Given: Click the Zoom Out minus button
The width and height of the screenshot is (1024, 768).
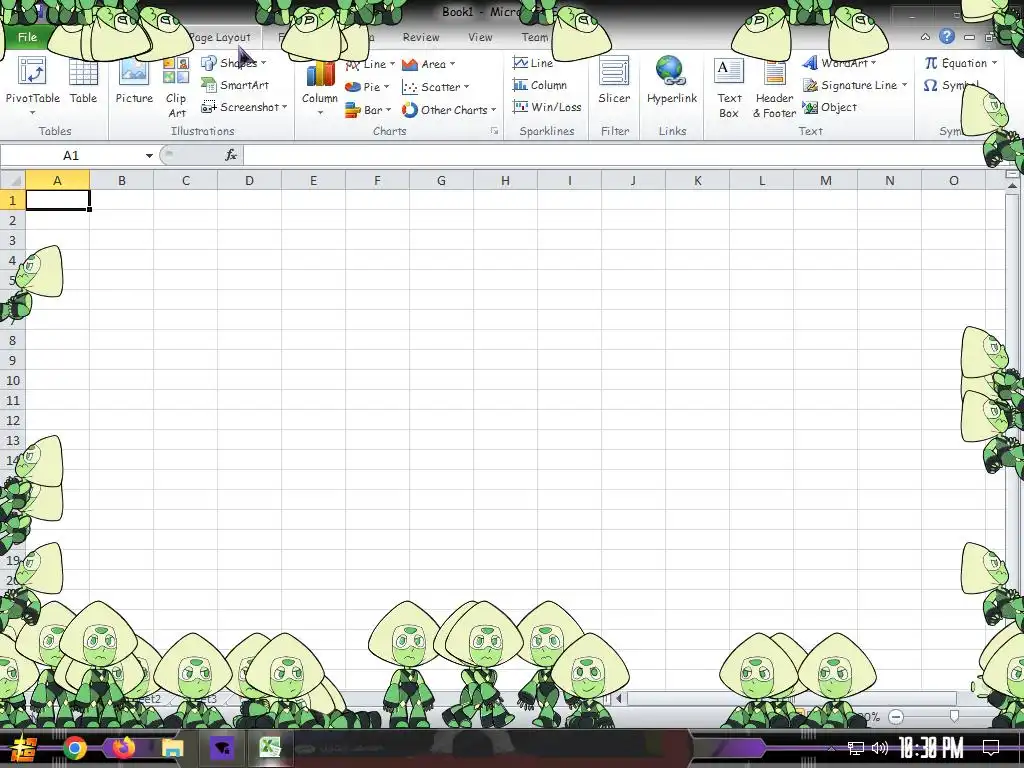Looking at the screenshot, I should (x=896, y=717).
